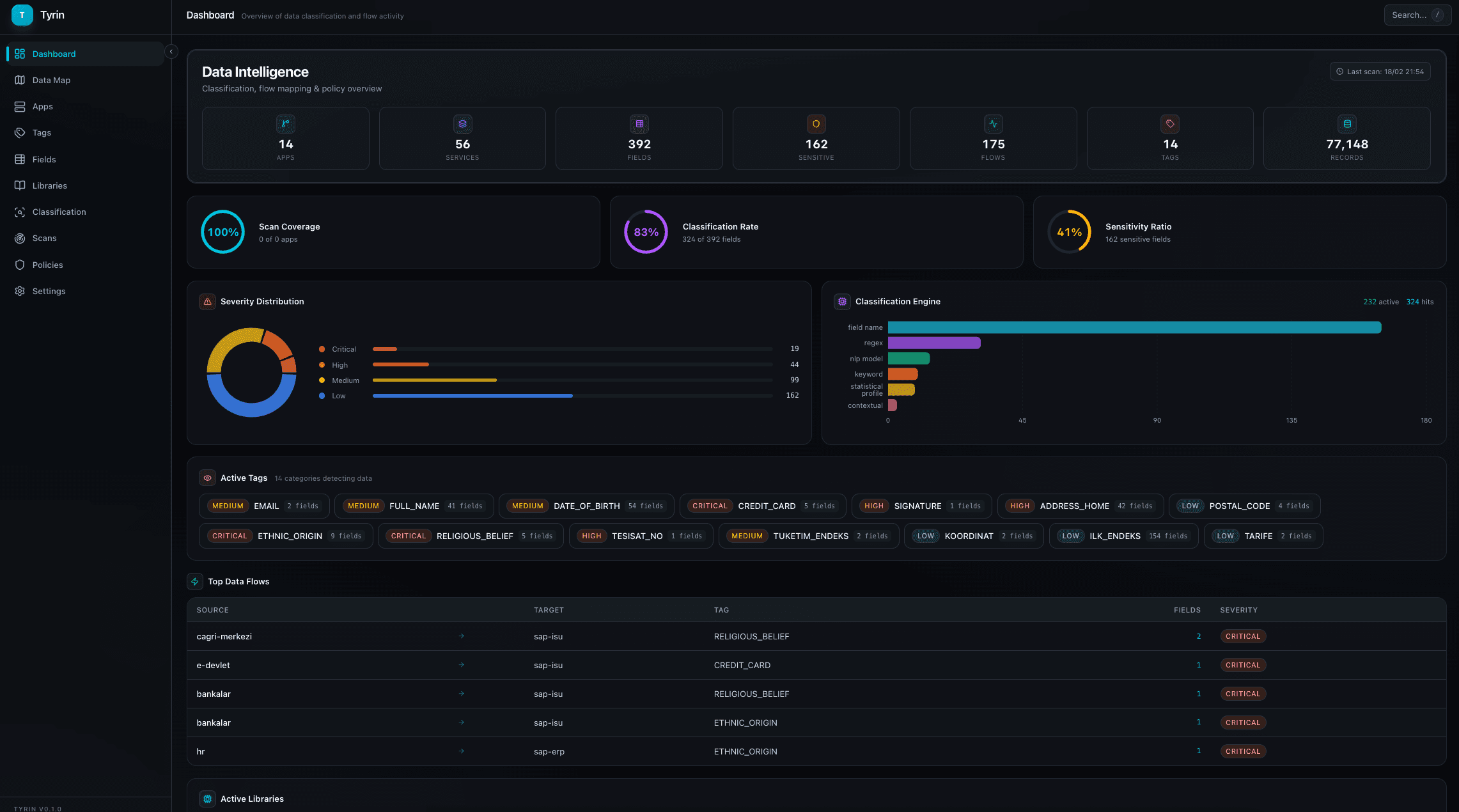Click the Apps stat card icon
This screenshot has height=812, width=1459.
pos(285,124)
